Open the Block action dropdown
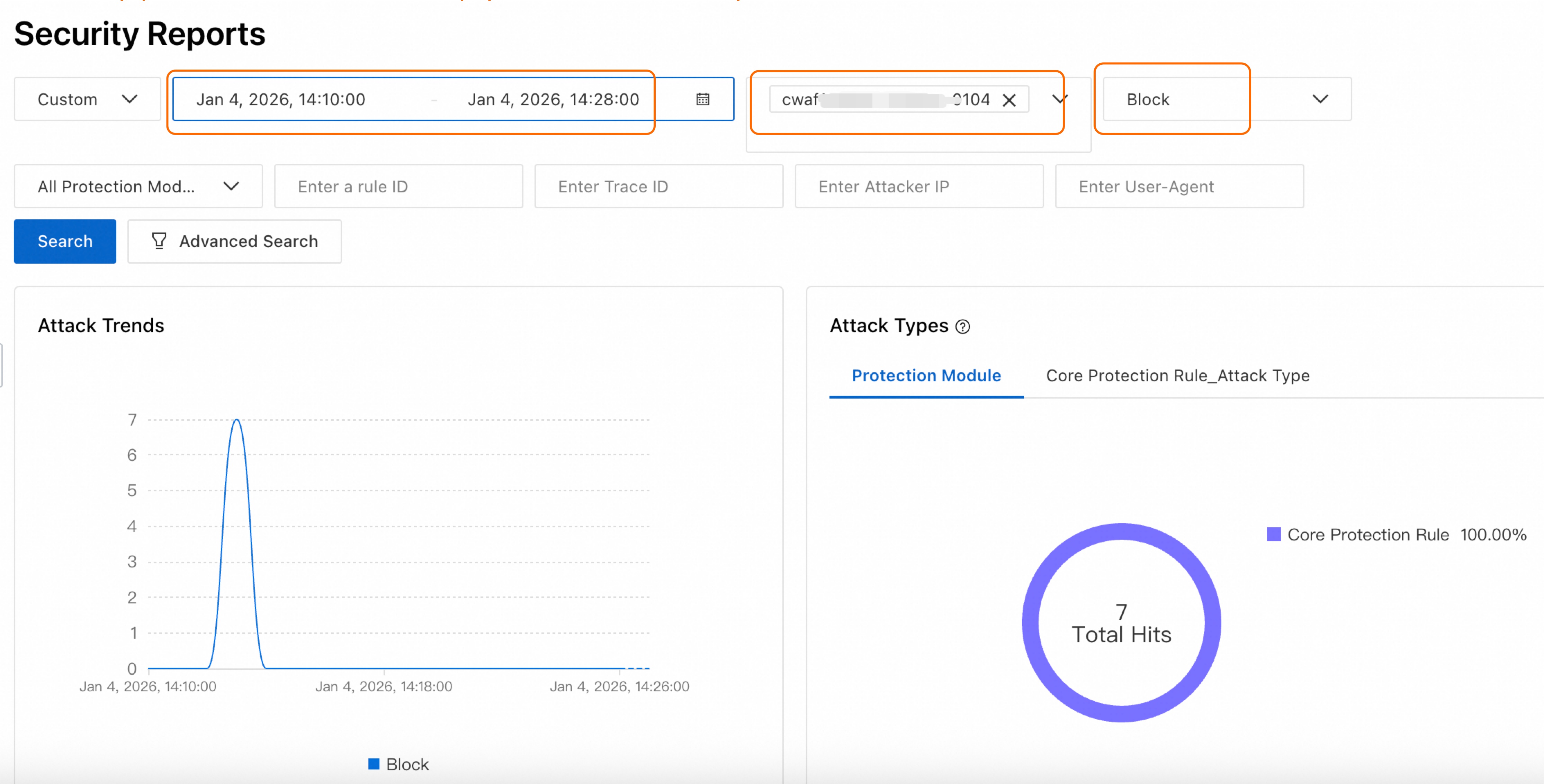The height and width of the screenshot is (784, 1544). (x=1227, y=99)
